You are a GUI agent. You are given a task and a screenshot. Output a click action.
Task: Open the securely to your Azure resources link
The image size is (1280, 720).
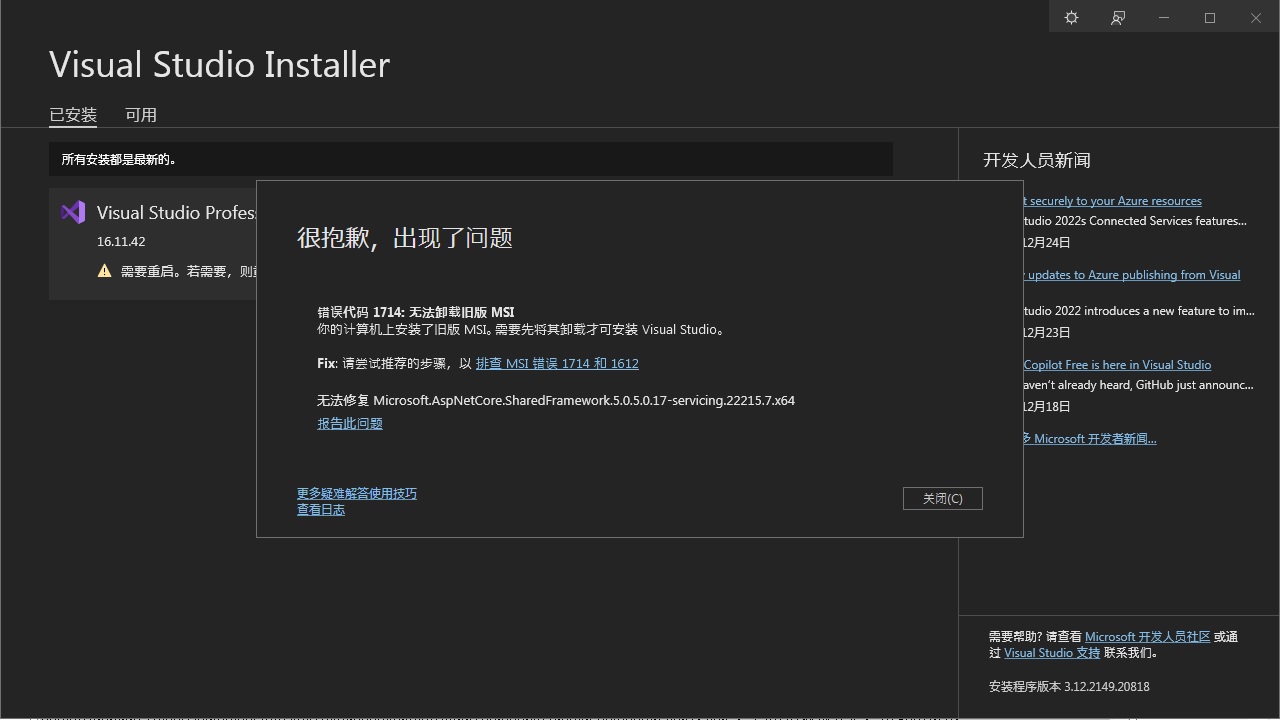(1113, 200)
